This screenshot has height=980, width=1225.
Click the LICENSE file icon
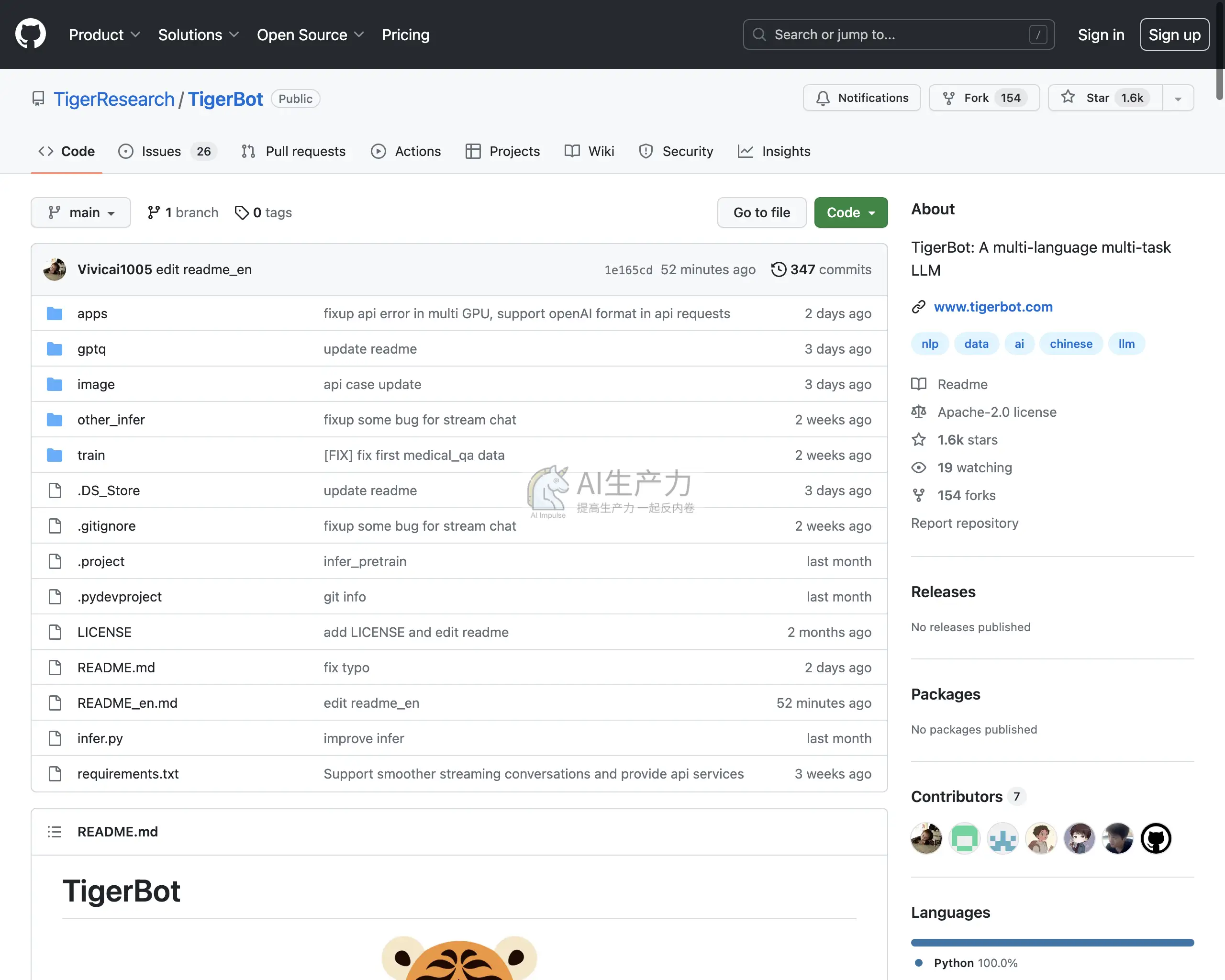pos(55,632)
